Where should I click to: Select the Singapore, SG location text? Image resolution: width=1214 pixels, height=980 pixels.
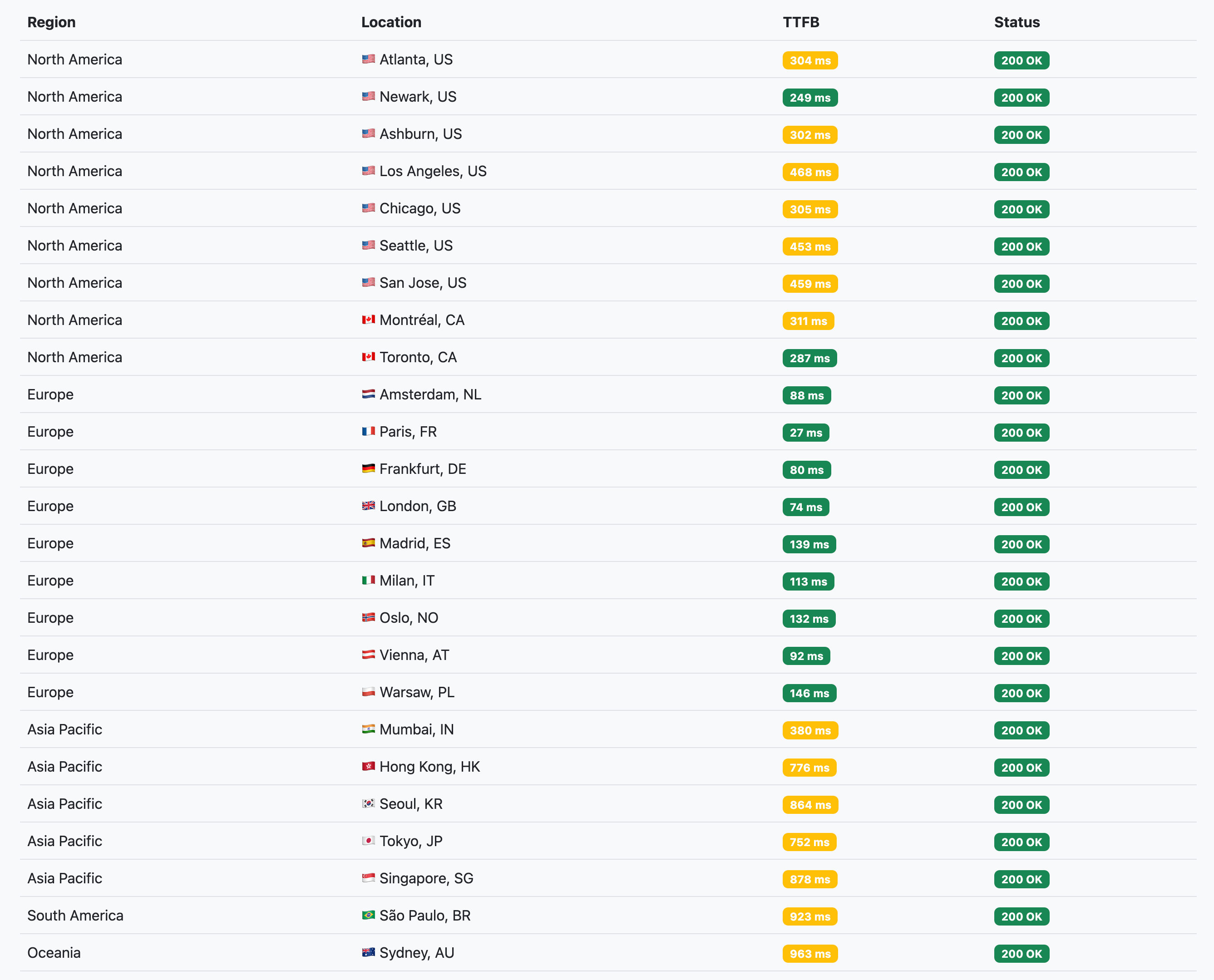click(426, 878)
